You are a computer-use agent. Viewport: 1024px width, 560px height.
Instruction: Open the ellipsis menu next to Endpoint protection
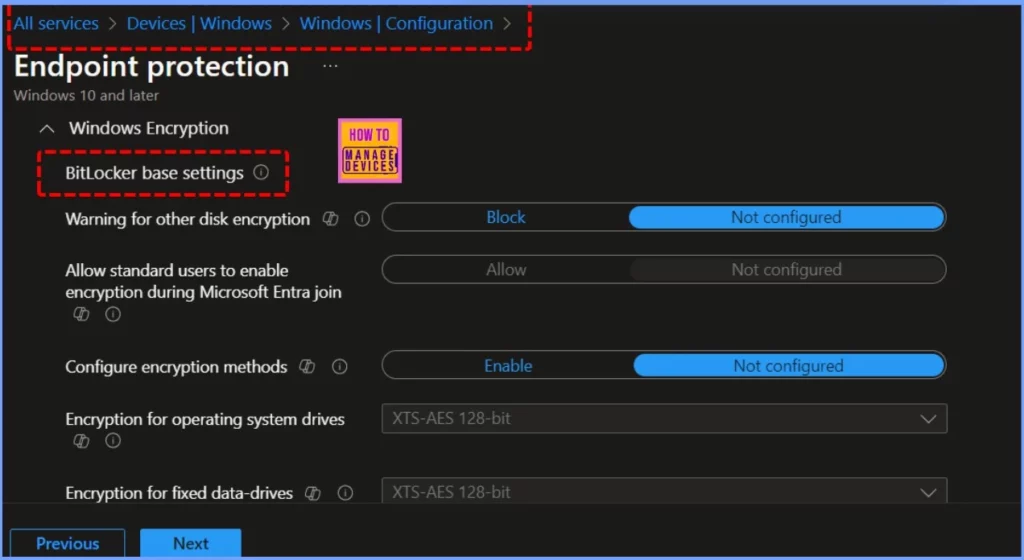330,66
